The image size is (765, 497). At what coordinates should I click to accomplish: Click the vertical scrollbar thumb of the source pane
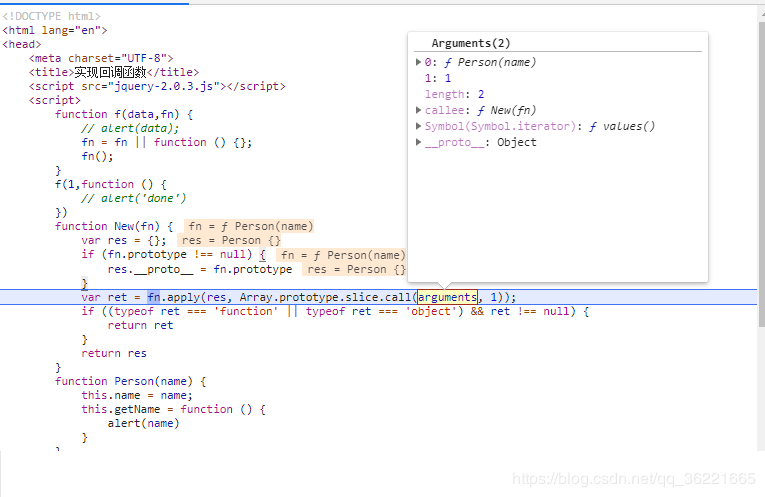point(762,174)
